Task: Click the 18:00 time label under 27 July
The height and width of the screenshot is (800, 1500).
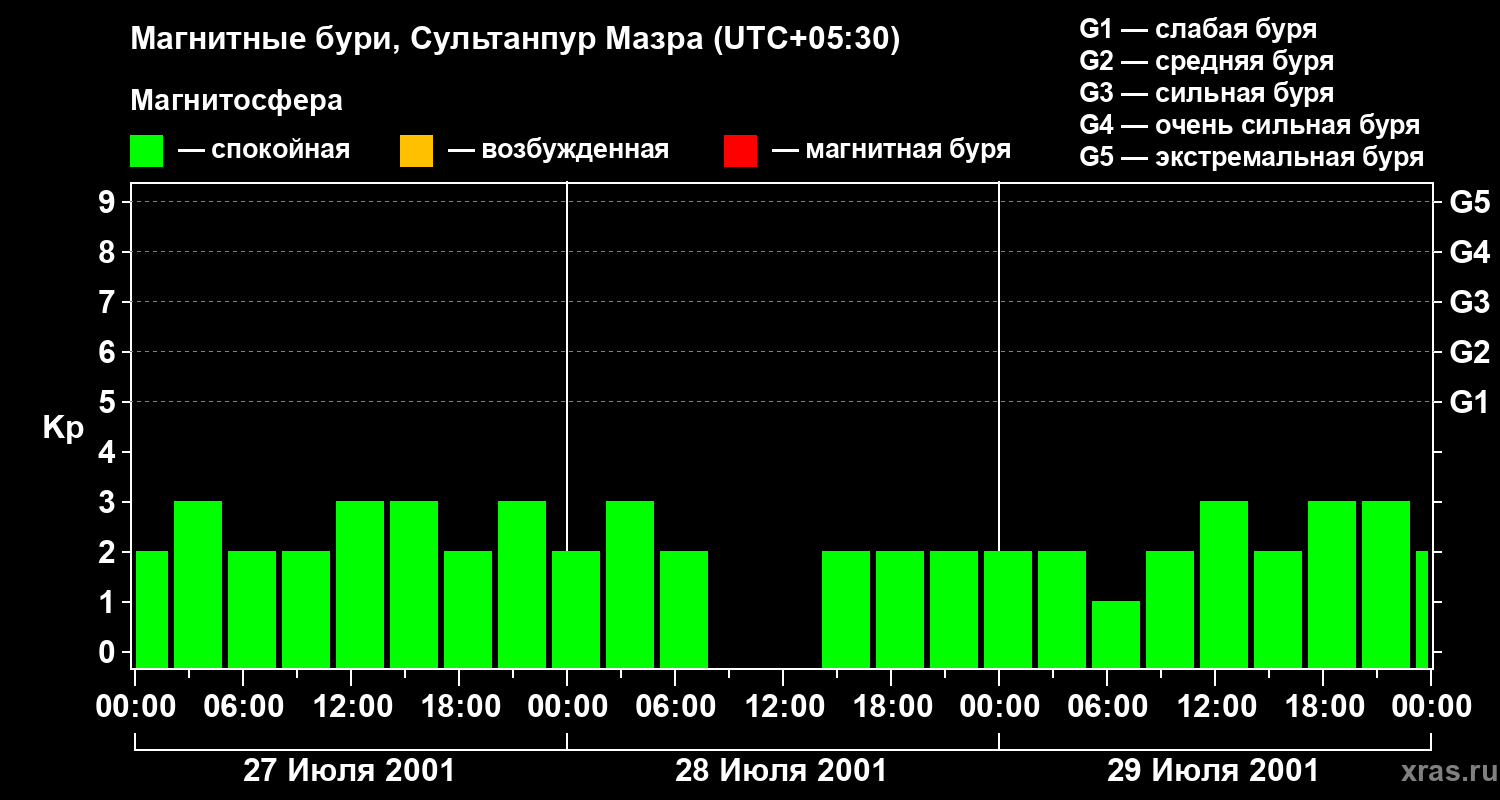Action: (459, 707)
